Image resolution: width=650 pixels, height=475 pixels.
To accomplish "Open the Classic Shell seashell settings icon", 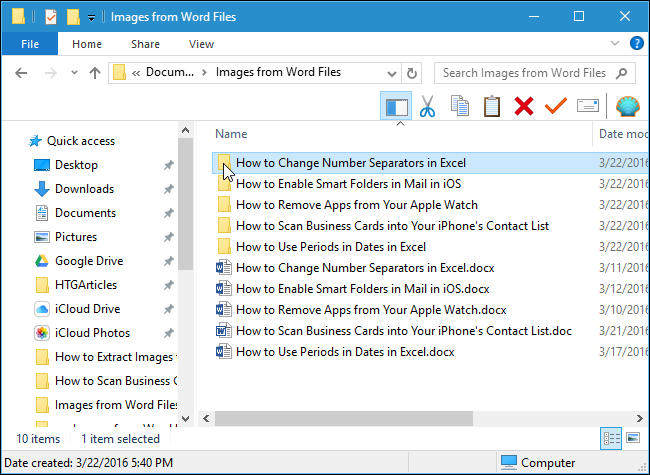I will point(627,107).
